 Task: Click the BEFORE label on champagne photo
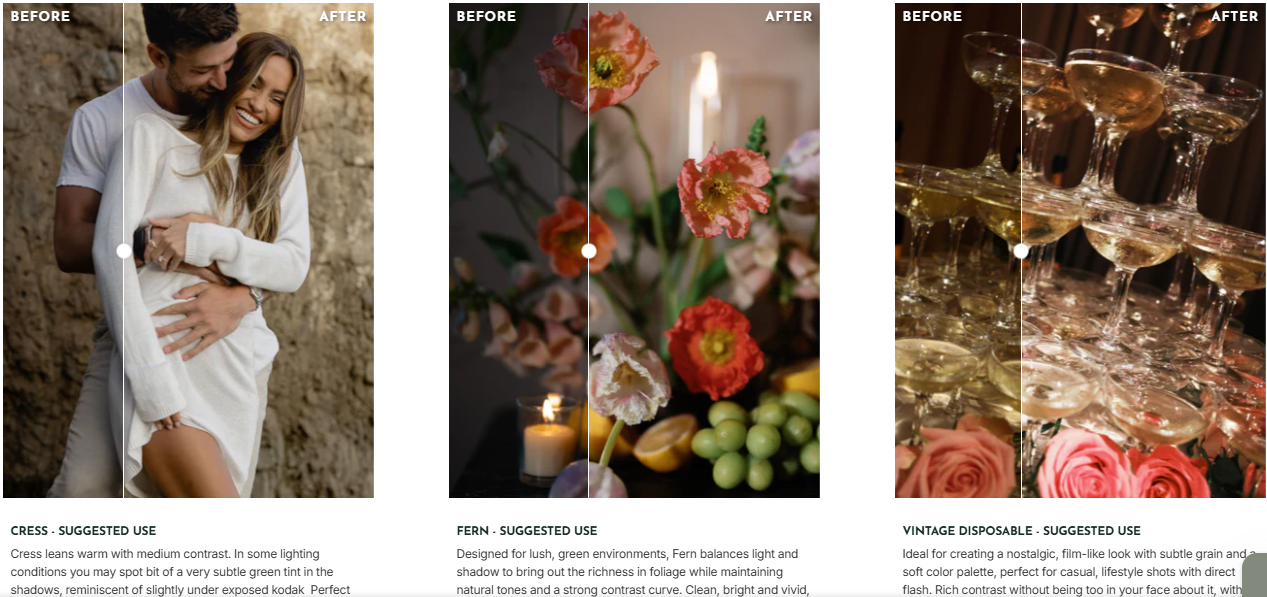point(932,16)
